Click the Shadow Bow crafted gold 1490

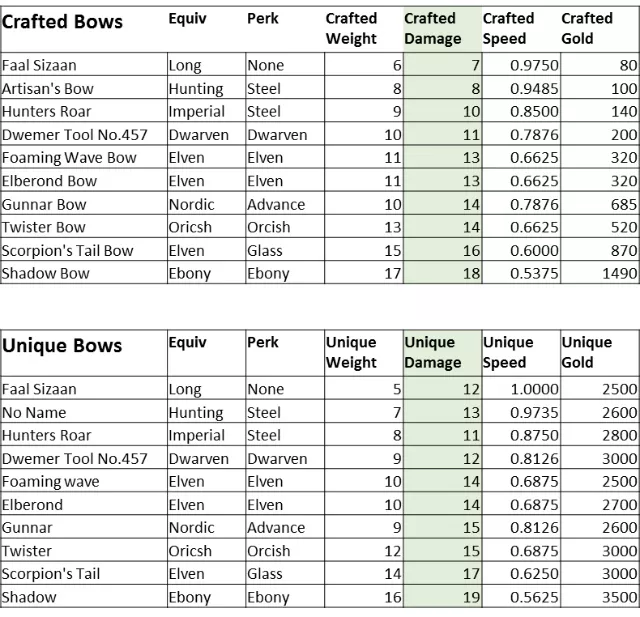[600, 273]
